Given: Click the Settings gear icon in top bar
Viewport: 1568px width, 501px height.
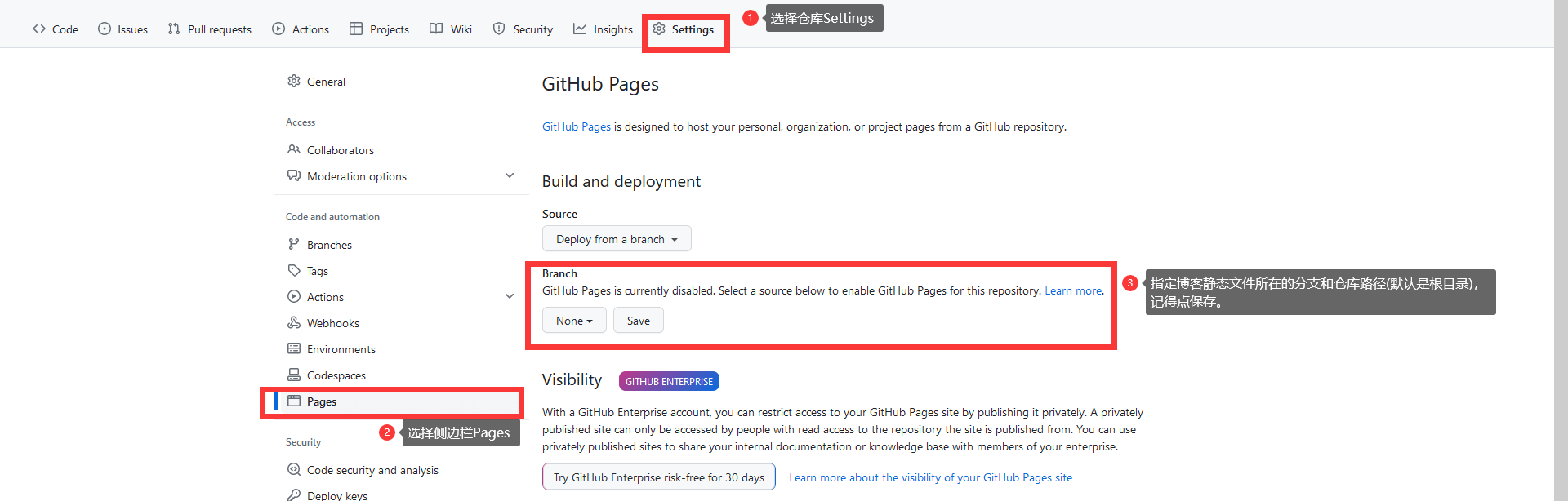Looking at the screenshot, I should 659,29.
